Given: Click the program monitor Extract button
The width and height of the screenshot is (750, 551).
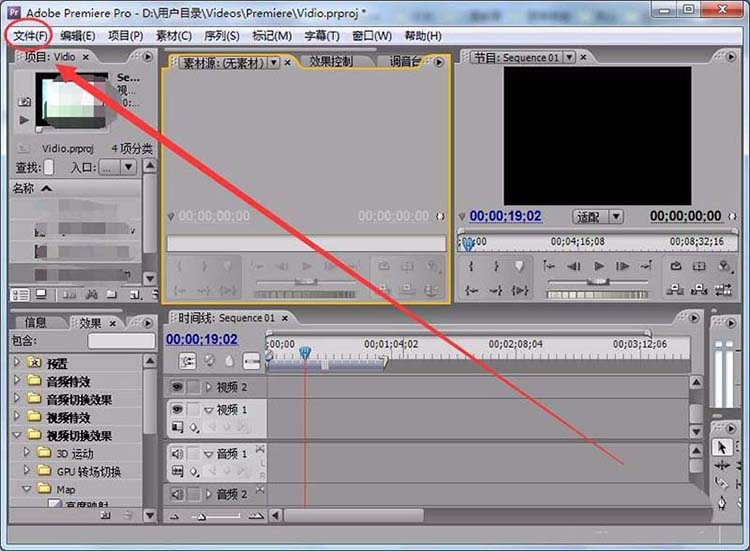Looking at the screenshot, I should pos(699,289).
